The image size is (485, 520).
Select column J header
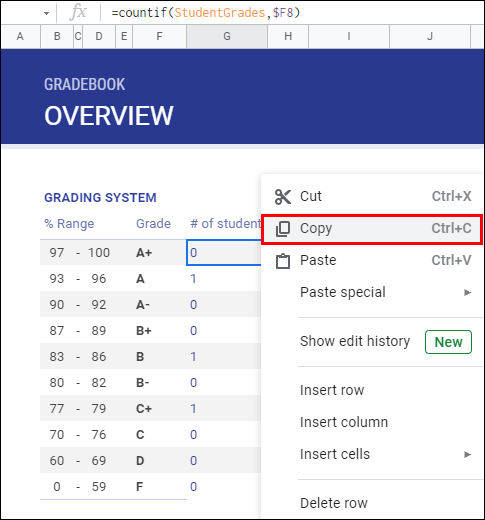430,36
